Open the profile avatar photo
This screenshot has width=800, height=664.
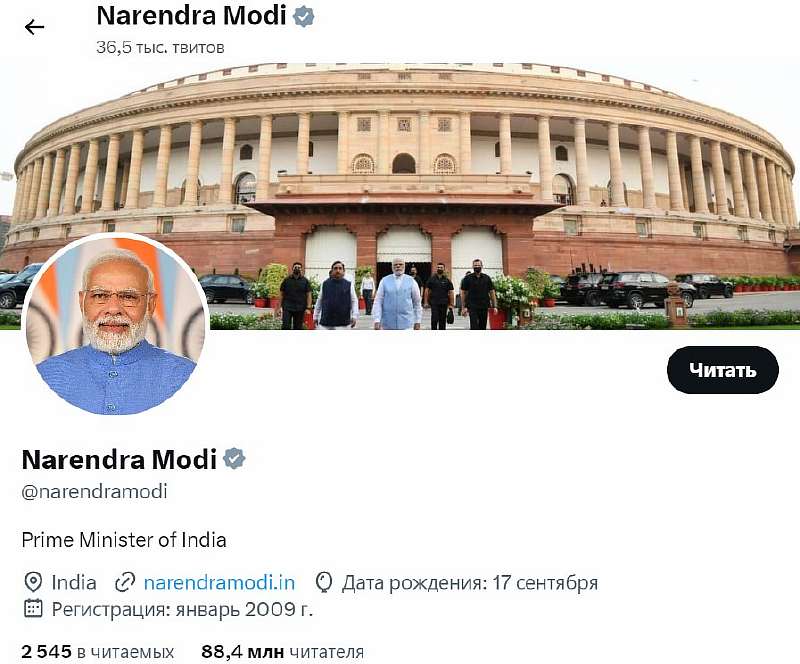115,325
